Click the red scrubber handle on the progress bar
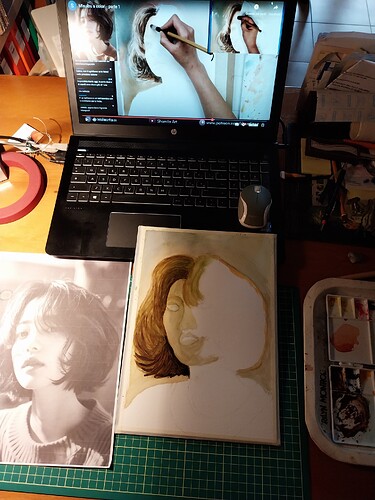375x500 pixels. click(213, 119)
